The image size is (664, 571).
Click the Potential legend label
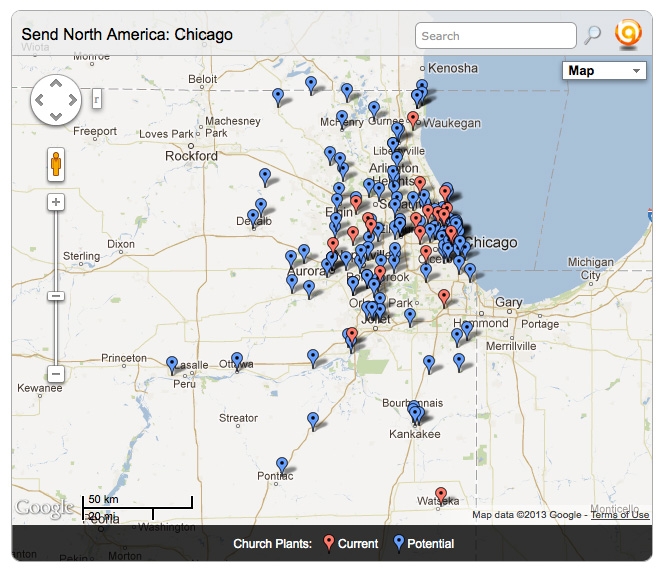(x=430, y=543)
